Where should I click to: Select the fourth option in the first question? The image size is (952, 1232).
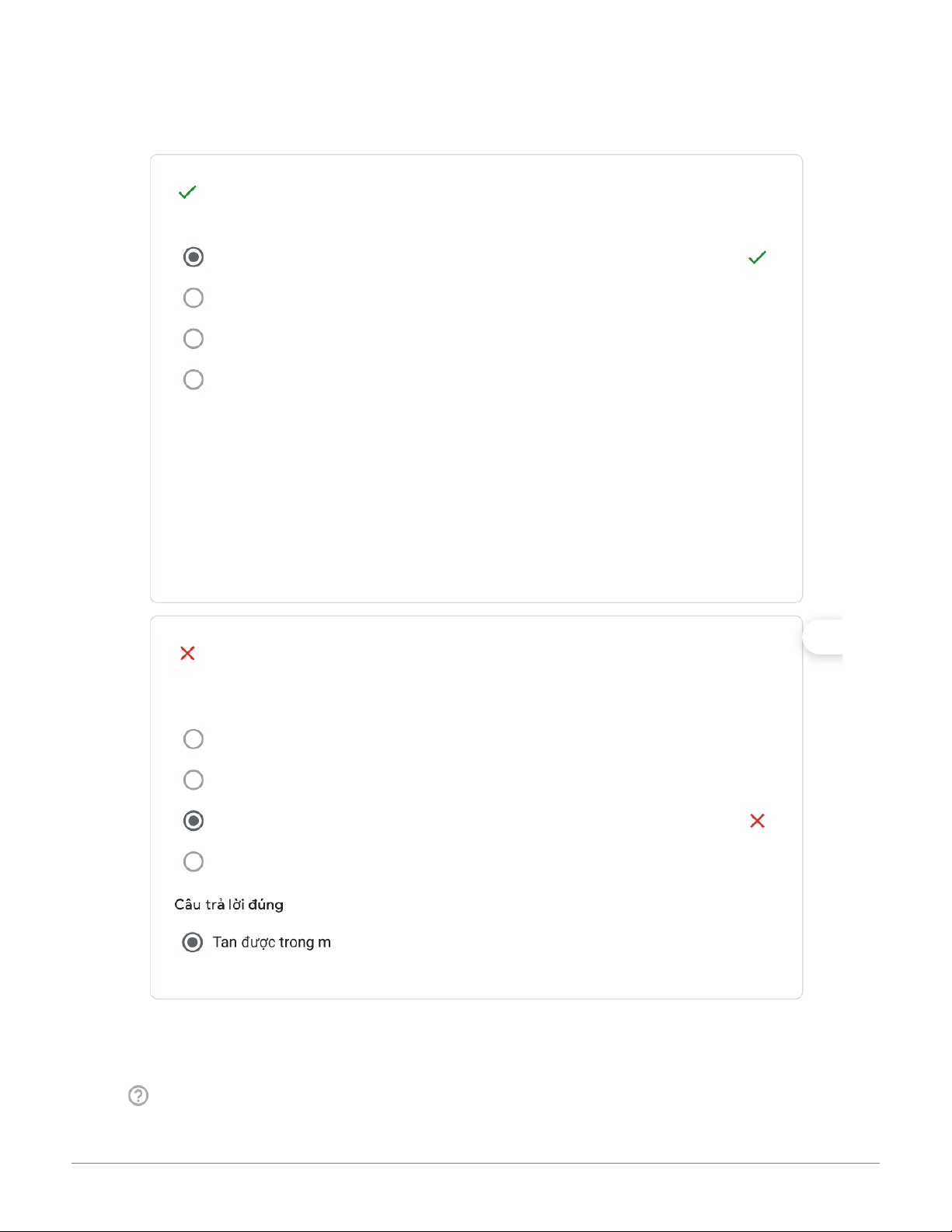(194, 379)
